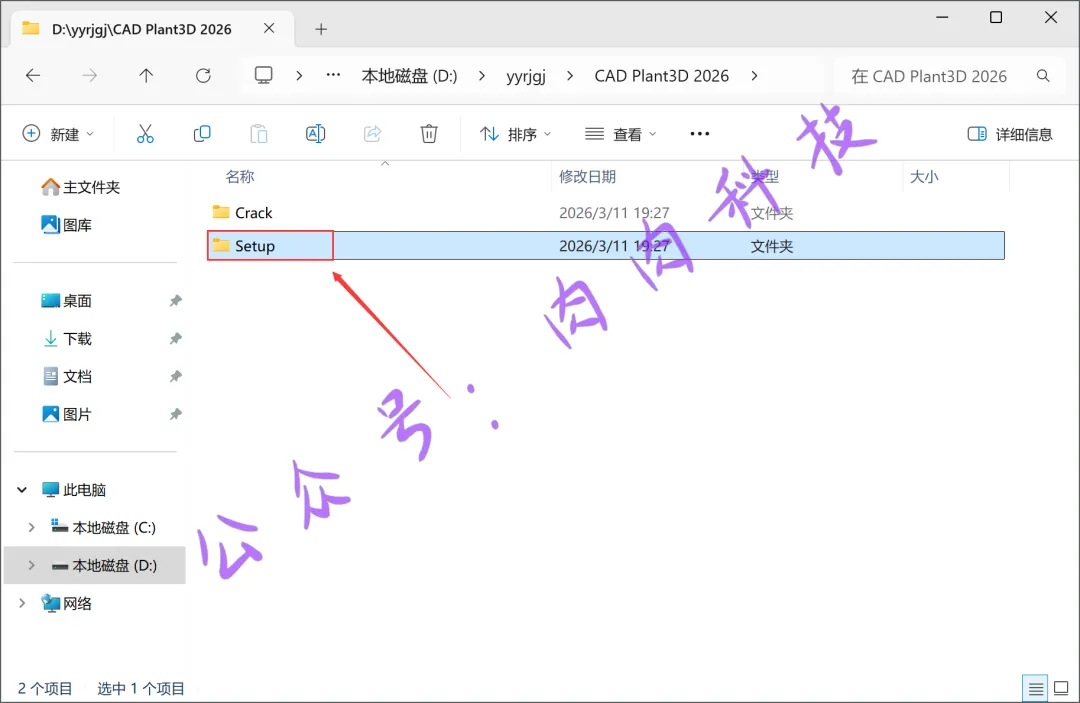Click CAD Plant3D 2026 breadcrumb segment

(x=661, y=76)
